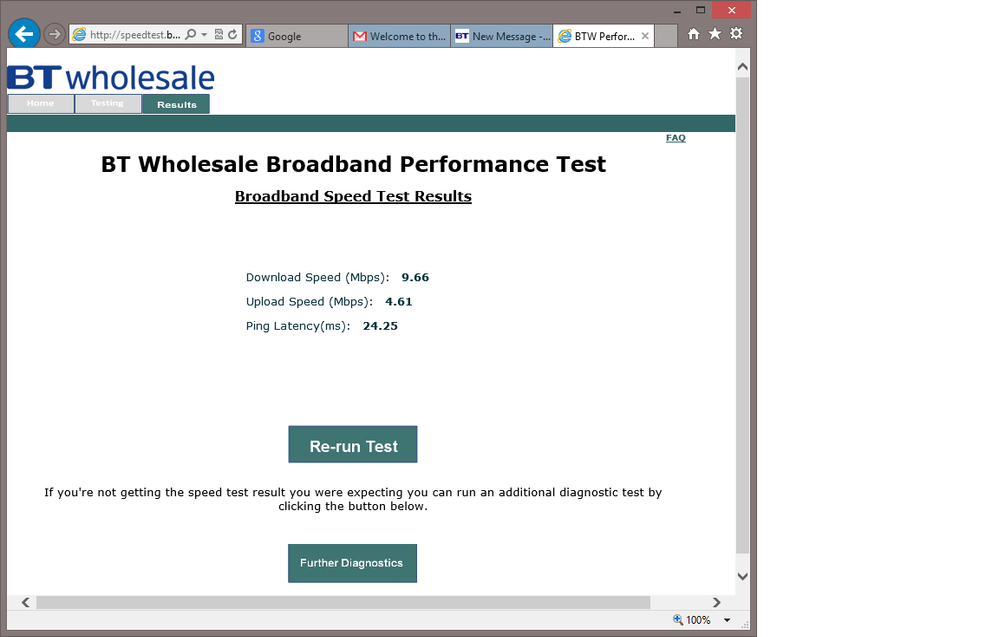
Task: Open Favorites with the star icon
Action: pos(715,34)
